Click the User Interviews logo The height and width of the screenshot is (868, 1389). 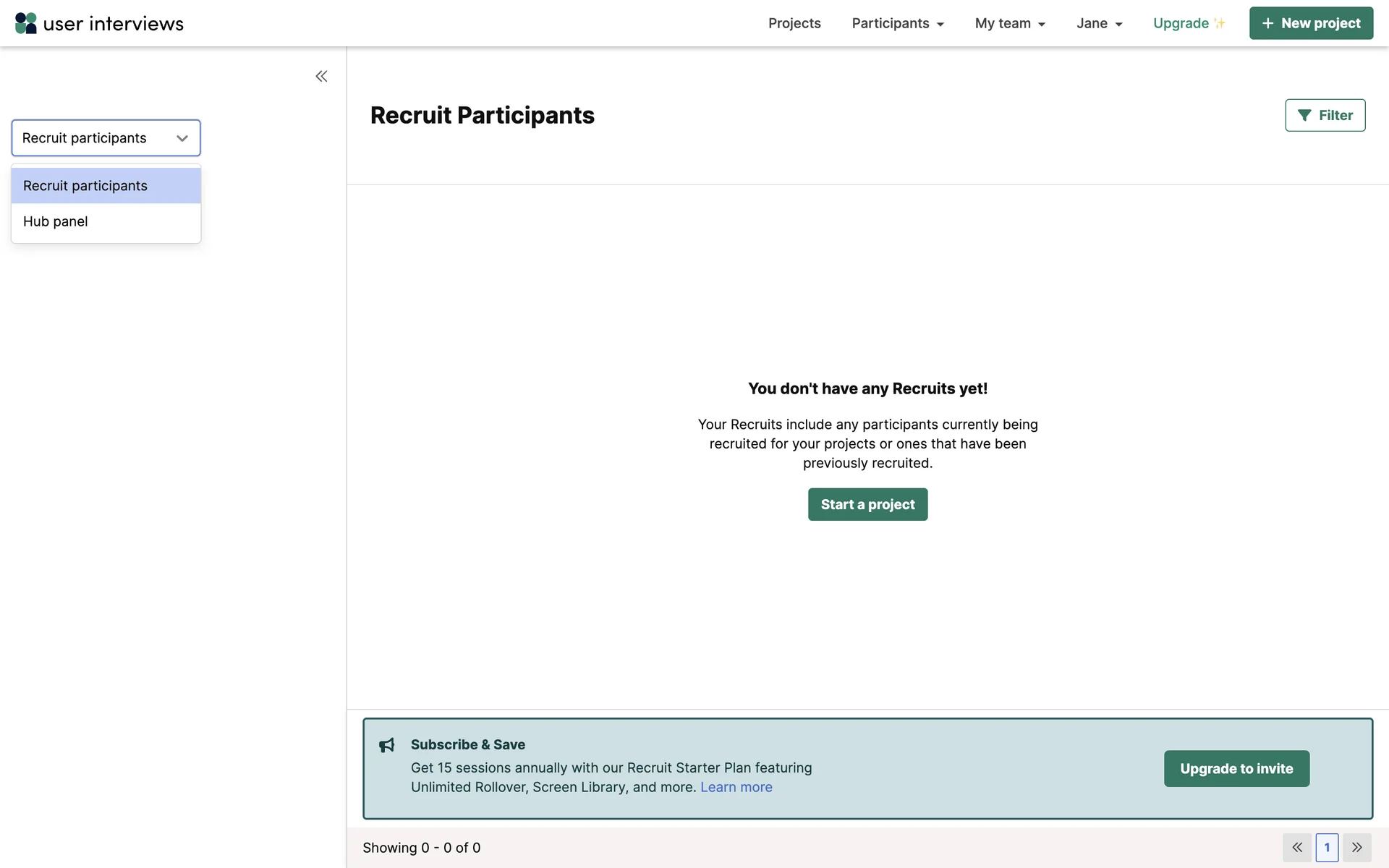[x=99, y=23]
